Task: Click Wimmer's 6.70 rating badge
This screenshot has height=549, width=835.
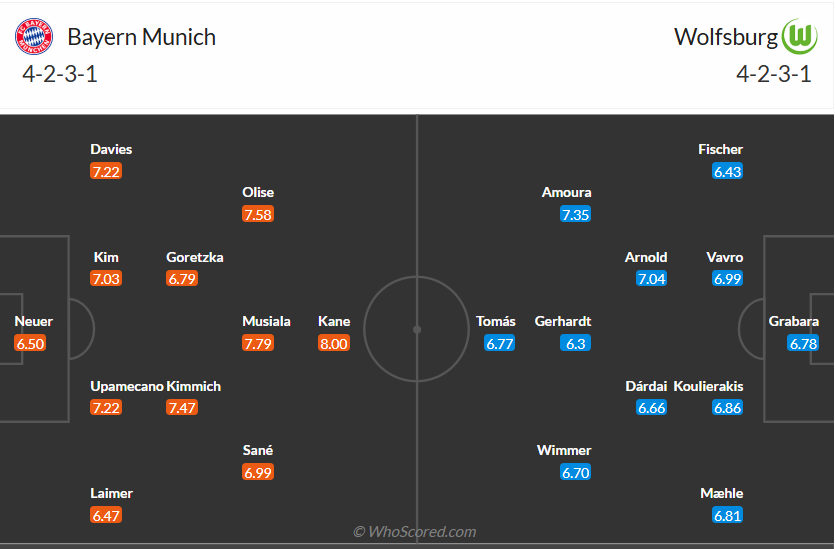Action: [x=576, y=473]
